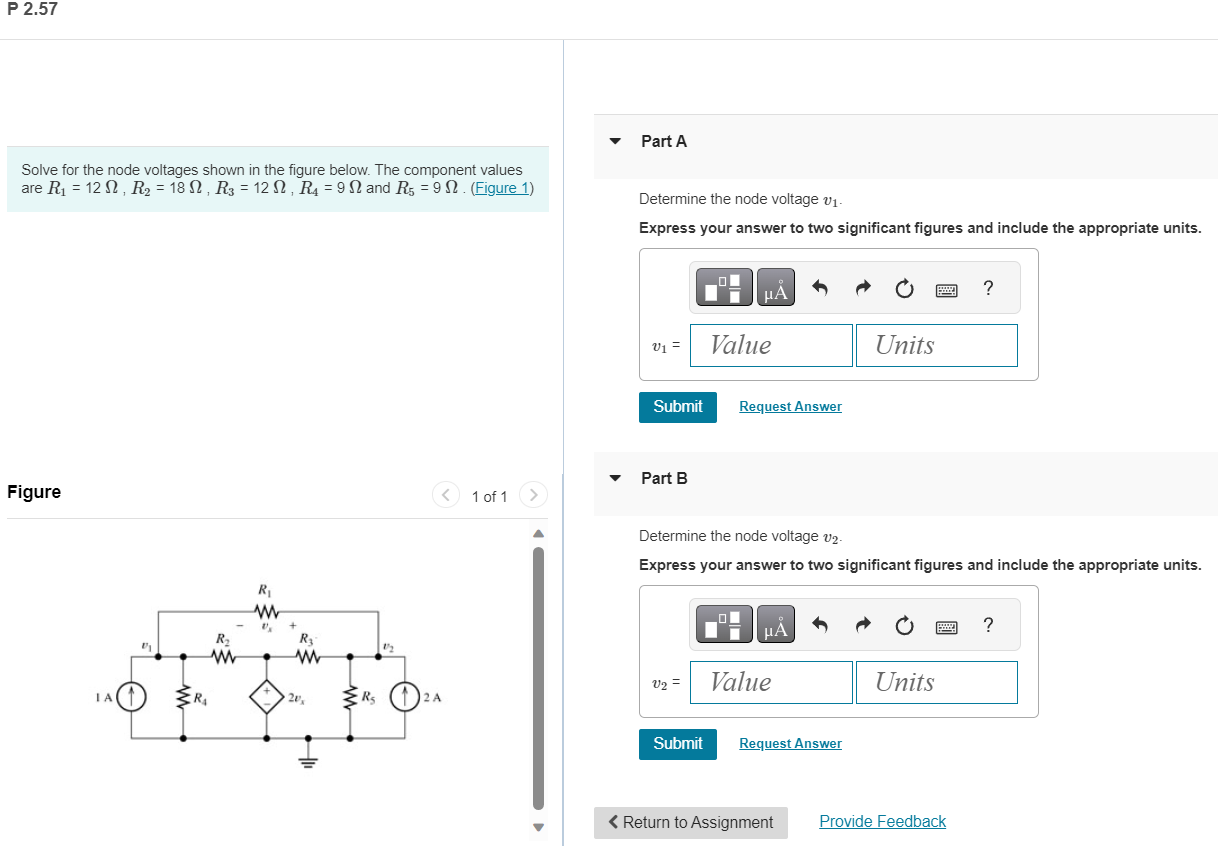The width and height of the screenshot is (1218, 846).
Task: Click the undo icon in Part A toolbar
Action: coord(821,287)
